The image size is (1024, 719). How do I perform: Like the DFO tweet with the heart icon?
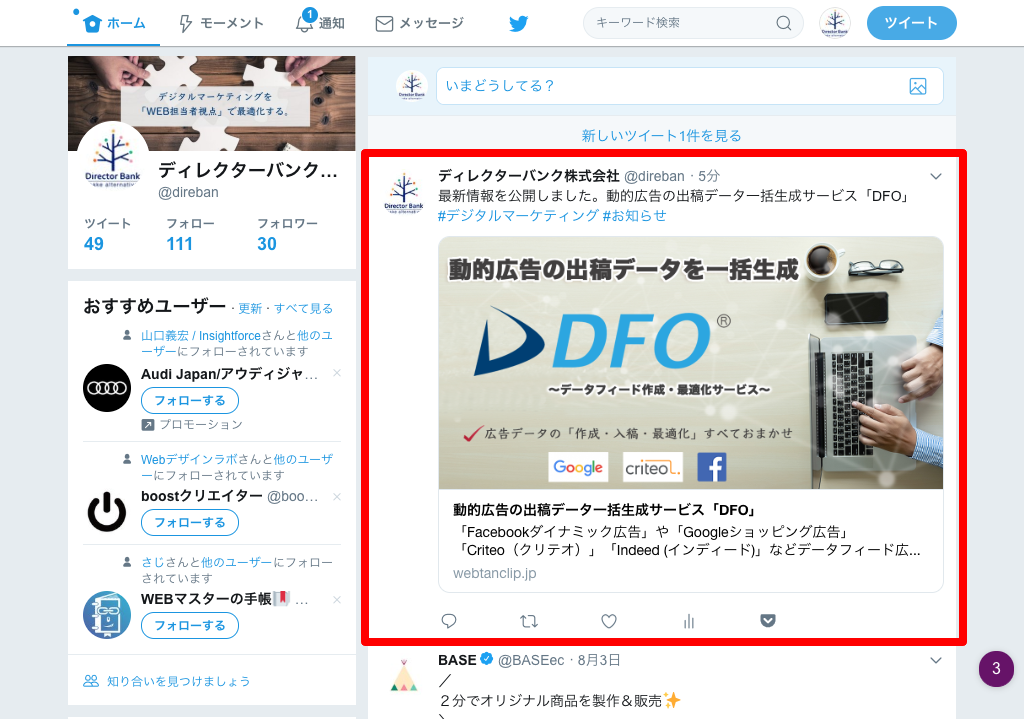click(x=609, y=621)
